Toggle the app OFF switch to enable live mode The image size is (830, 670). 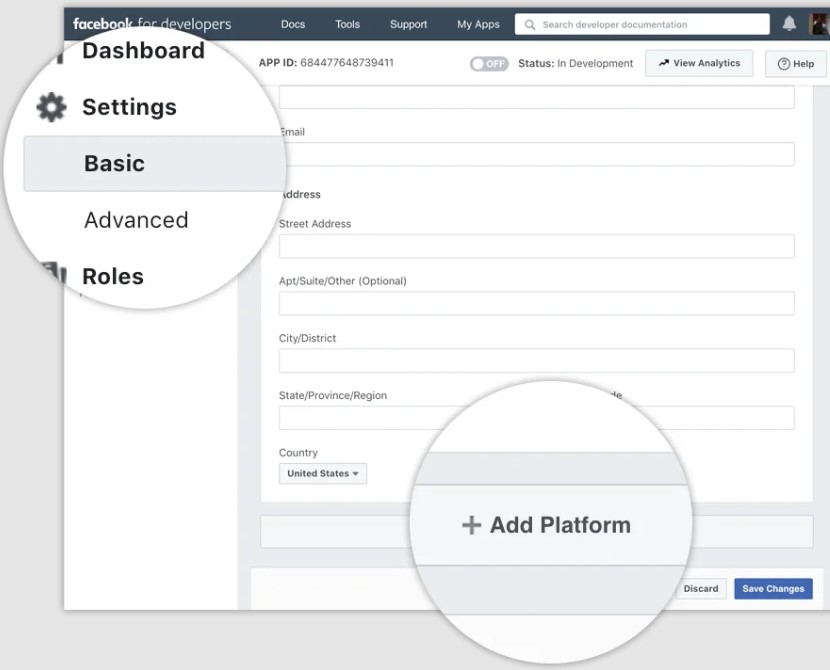click(x=488, y=63)
